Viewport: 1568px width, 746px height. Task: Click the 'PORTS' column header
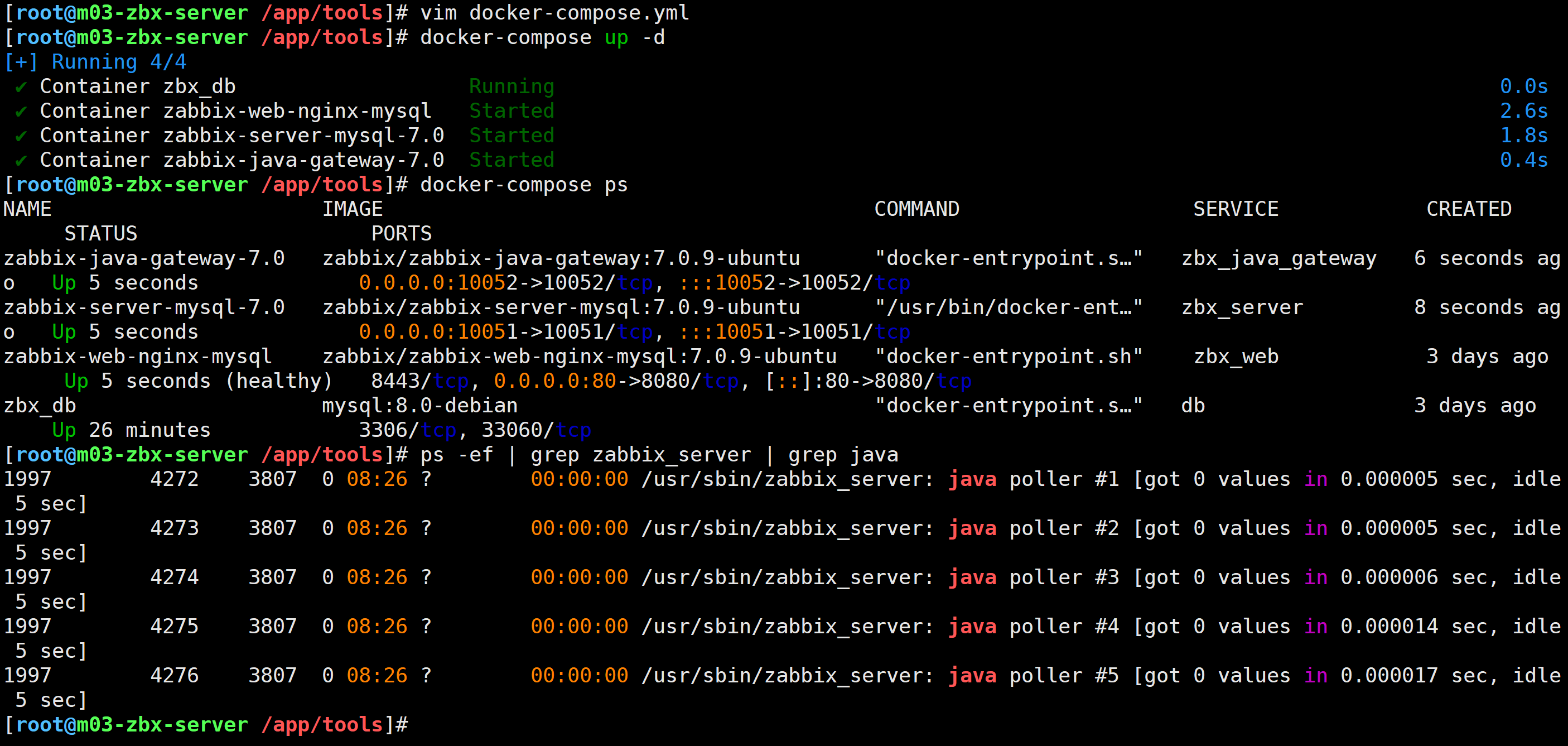[402, 234]
